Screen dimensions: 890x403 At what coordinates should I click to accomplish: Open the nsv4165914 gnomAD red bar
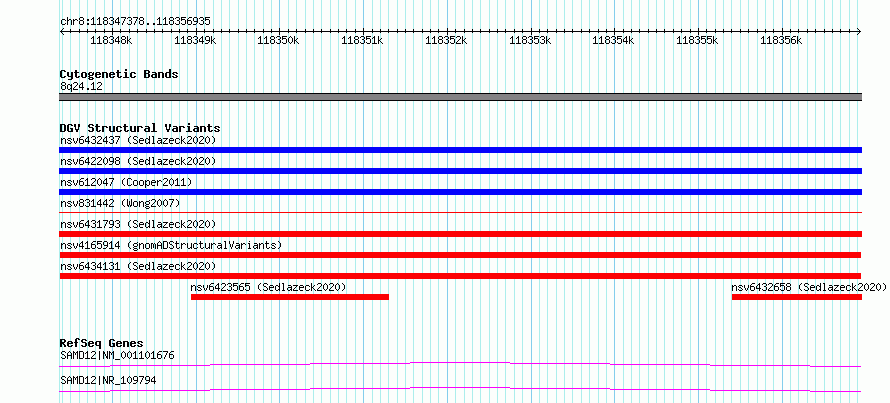pos(460,255)
